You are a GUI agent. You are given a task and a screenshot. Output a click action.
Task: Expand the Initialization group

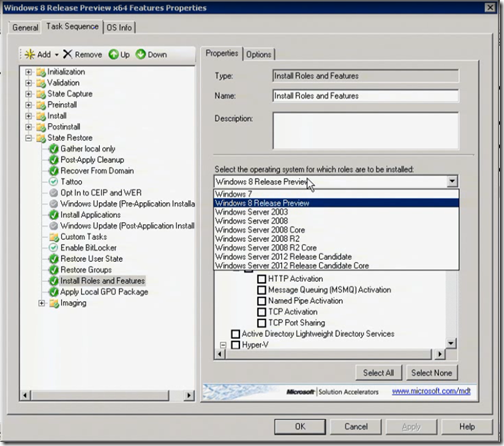[x=29, y=72]
